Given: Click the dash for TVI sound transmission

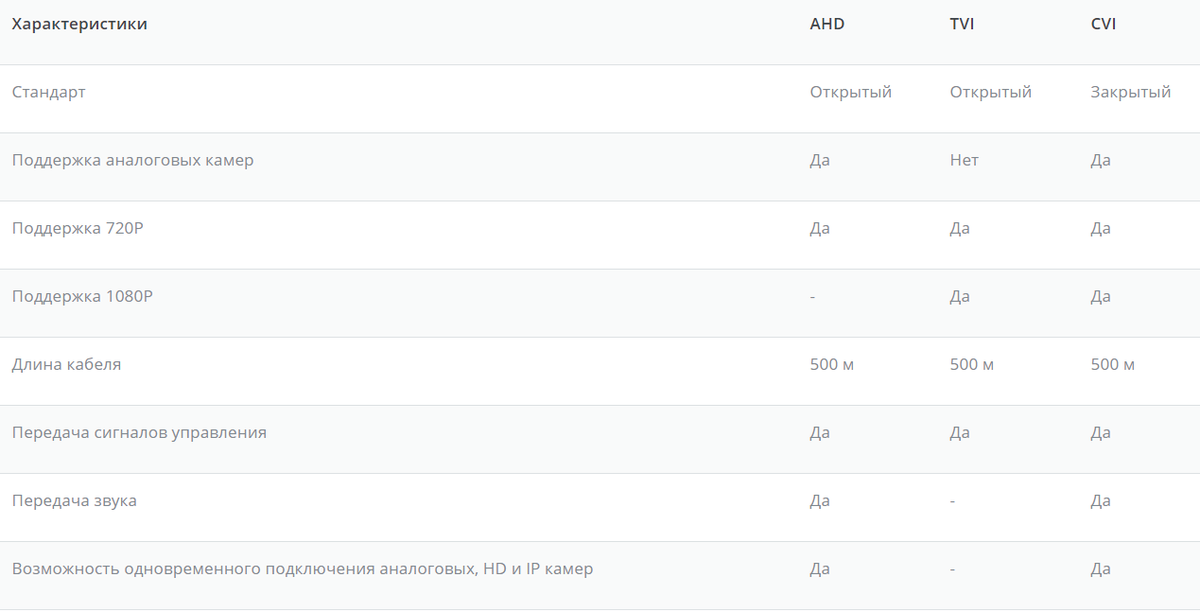Looking at the screenshot, I should [953, 501].
